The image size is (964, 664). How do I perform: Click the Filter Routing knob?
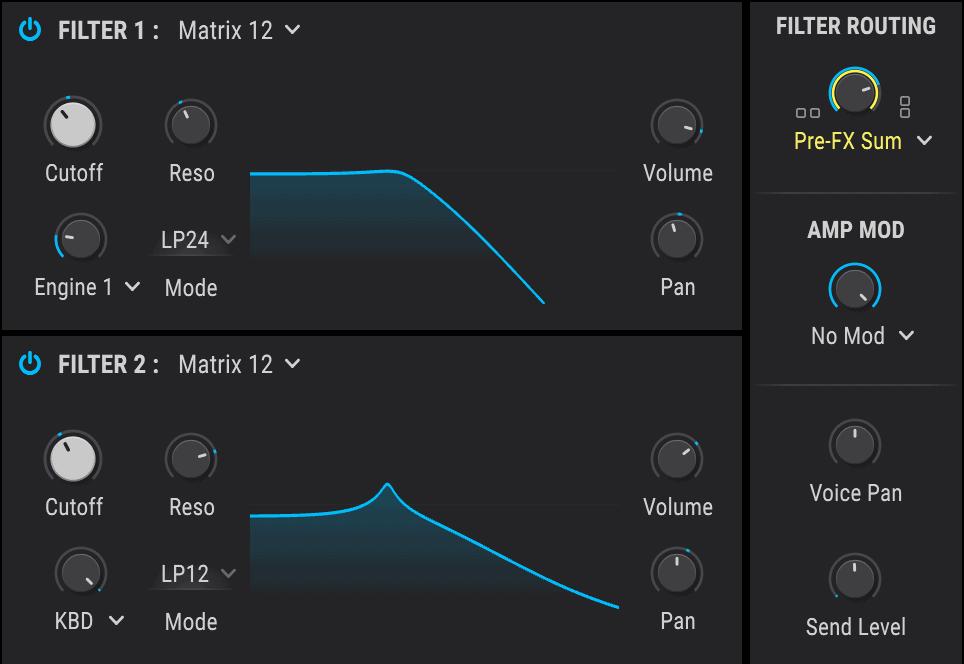click(x=853, y=94)
